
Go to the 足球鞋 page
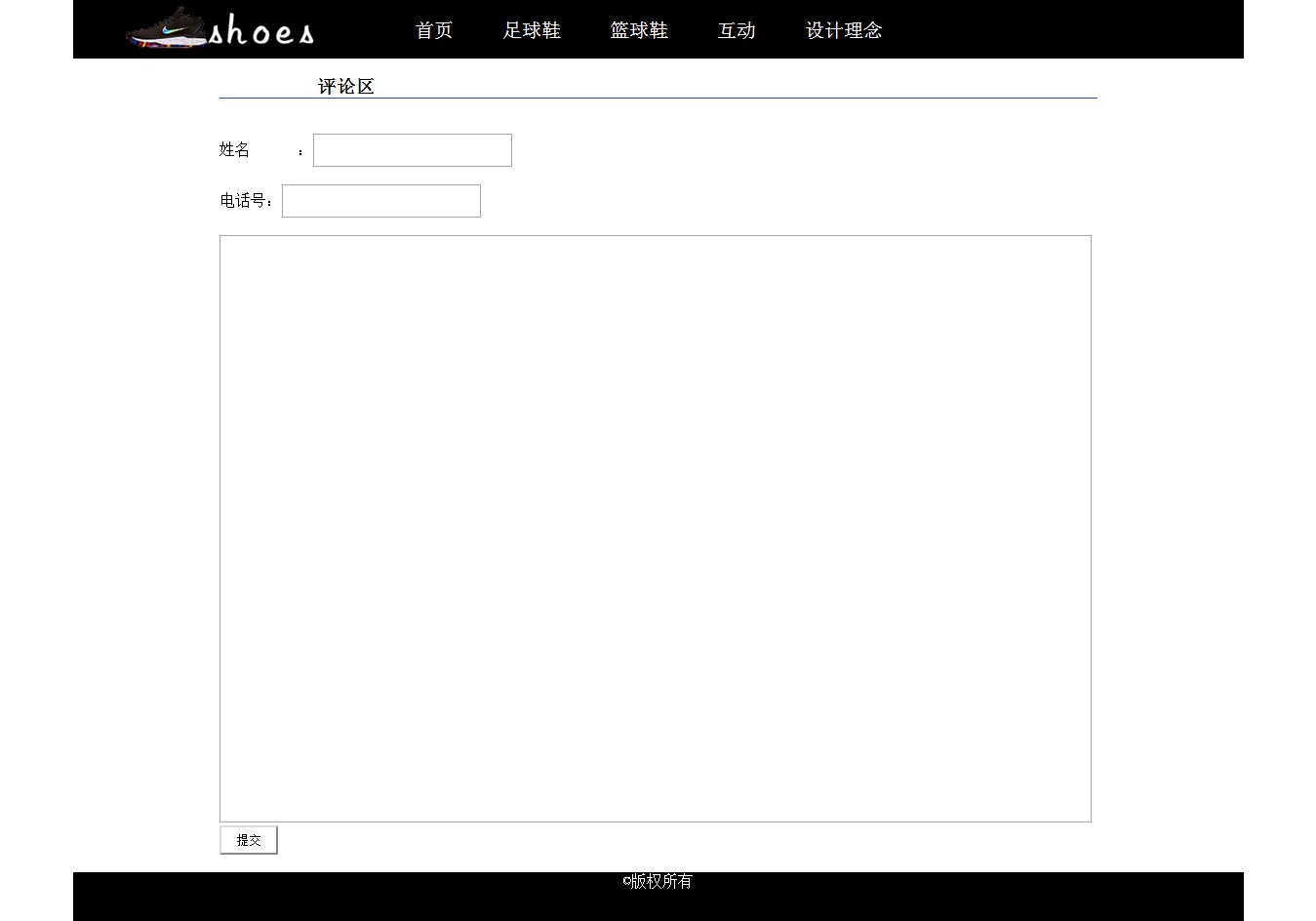click(532, 30)
